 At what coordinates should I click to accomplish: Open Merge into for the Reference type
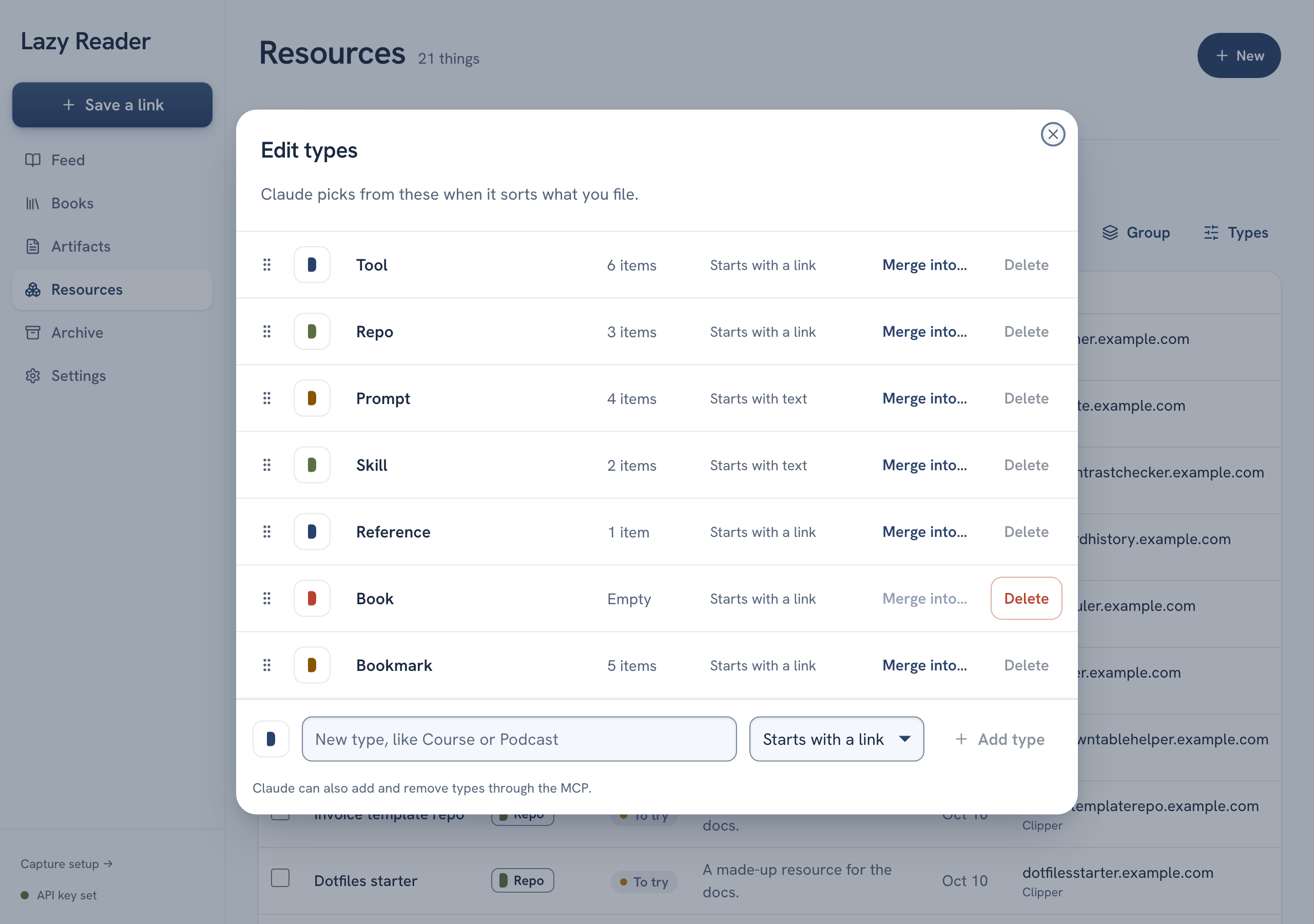click(x=924, y=532)
